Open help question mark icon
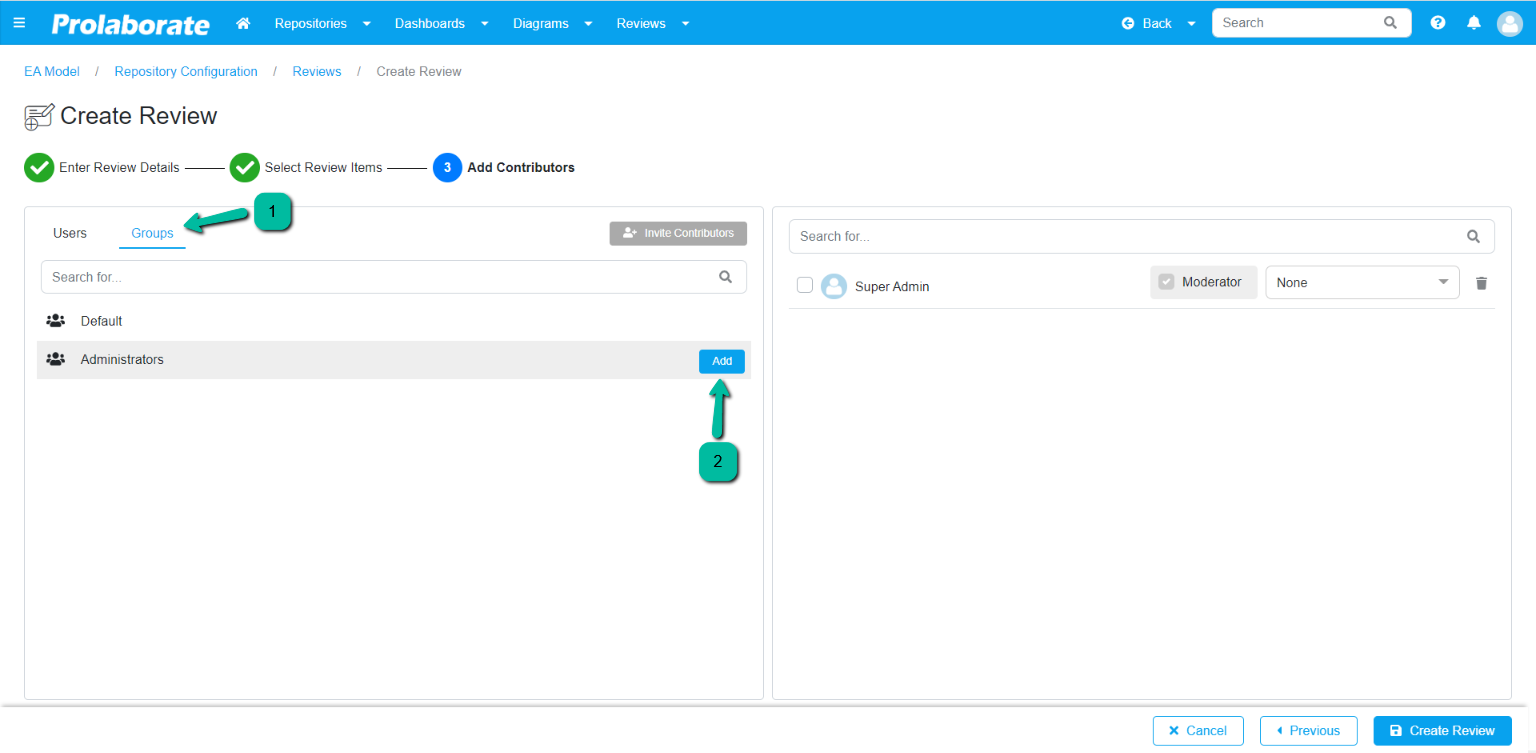Viewport: 1536px width, 753px height. pyautogui.click(x=1438, y=23)
